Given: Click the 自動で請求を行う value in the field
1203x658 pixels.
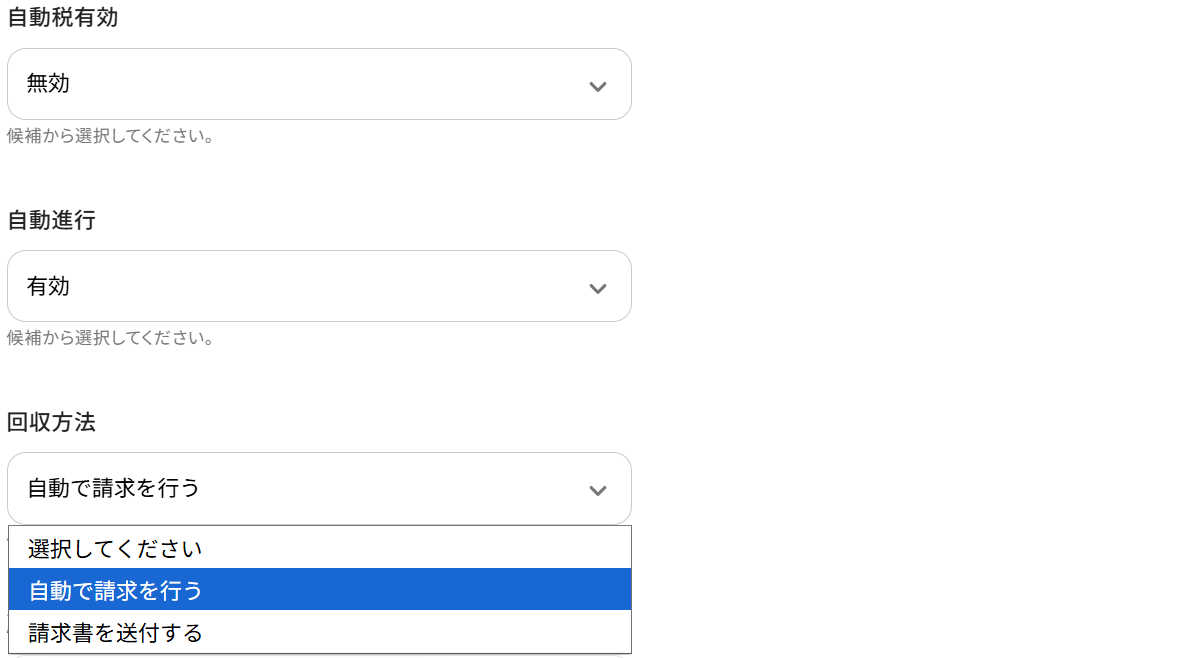Looking at the screenshot, I should [x=113, y=488].
